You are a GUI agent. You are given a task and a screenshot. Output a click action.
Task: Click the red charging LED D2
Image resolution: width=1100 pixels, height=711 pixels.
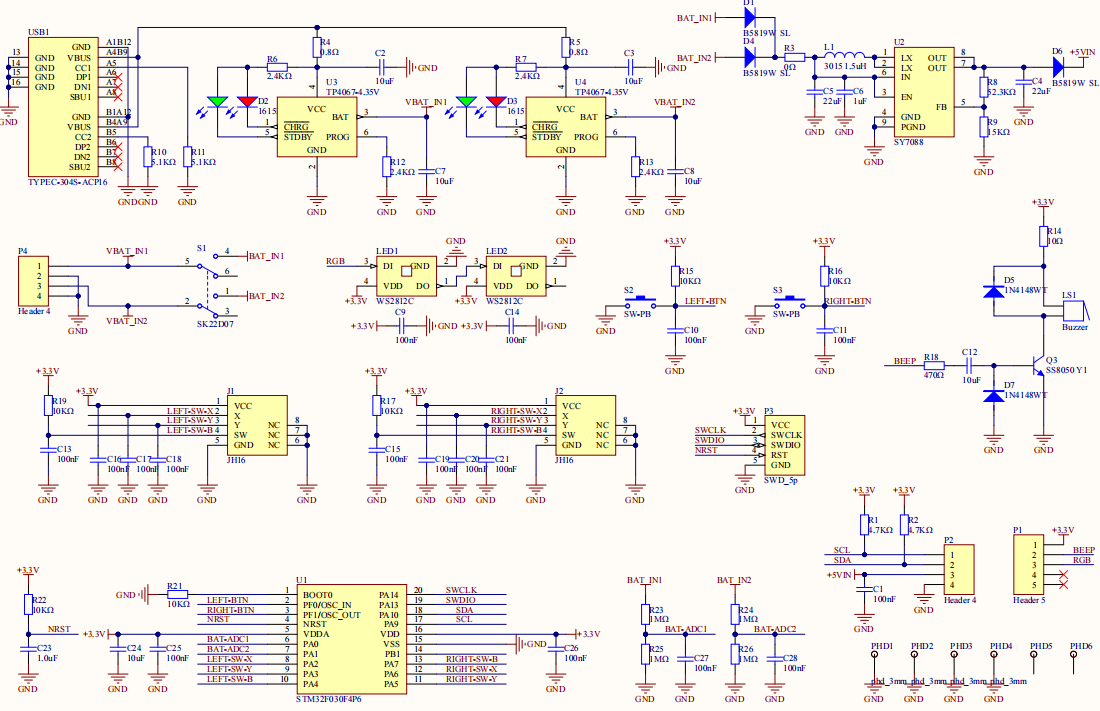[248, 102]
